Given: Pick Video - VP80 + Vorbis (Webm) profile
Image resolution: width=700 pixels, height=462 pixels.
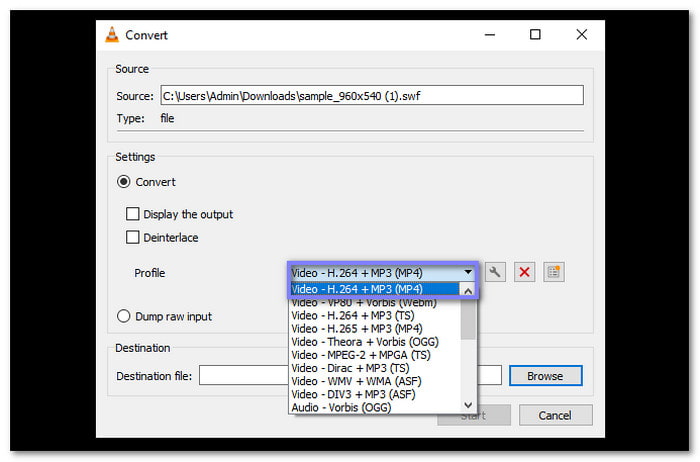Looking at the screenshot, I should click(375, 303).
